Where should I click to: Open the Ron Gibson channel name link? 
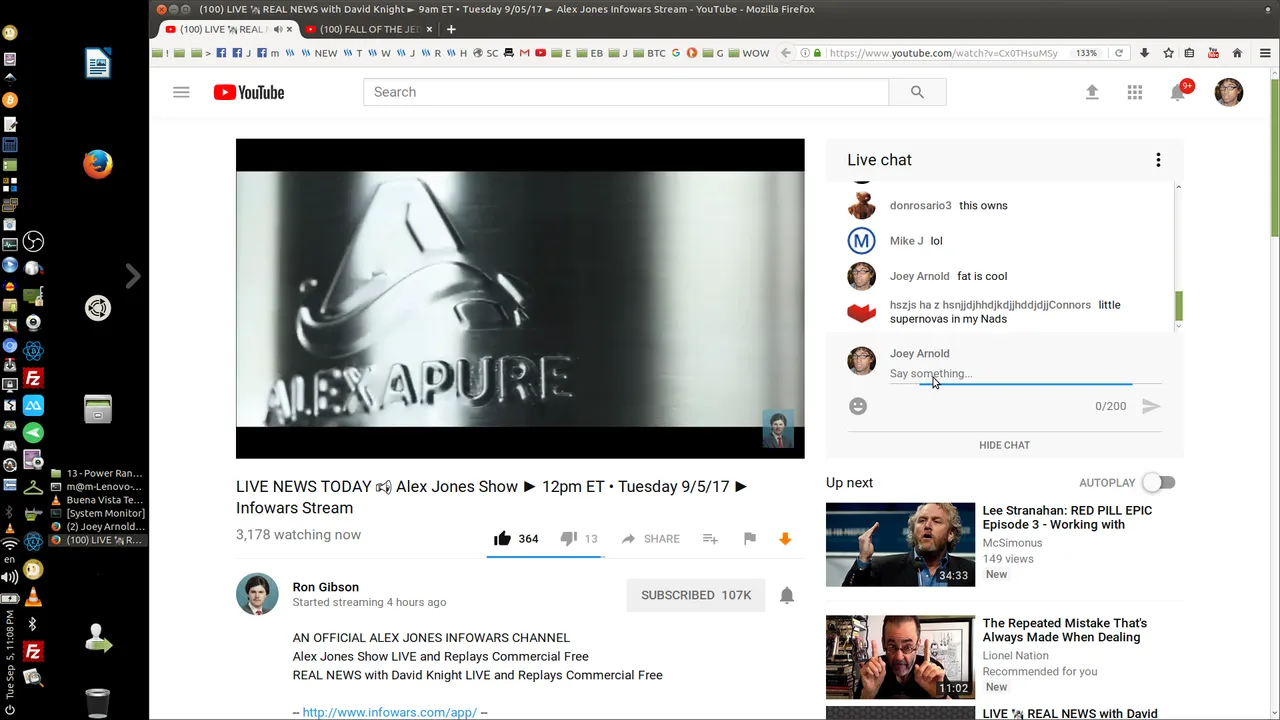coord(326,587)
